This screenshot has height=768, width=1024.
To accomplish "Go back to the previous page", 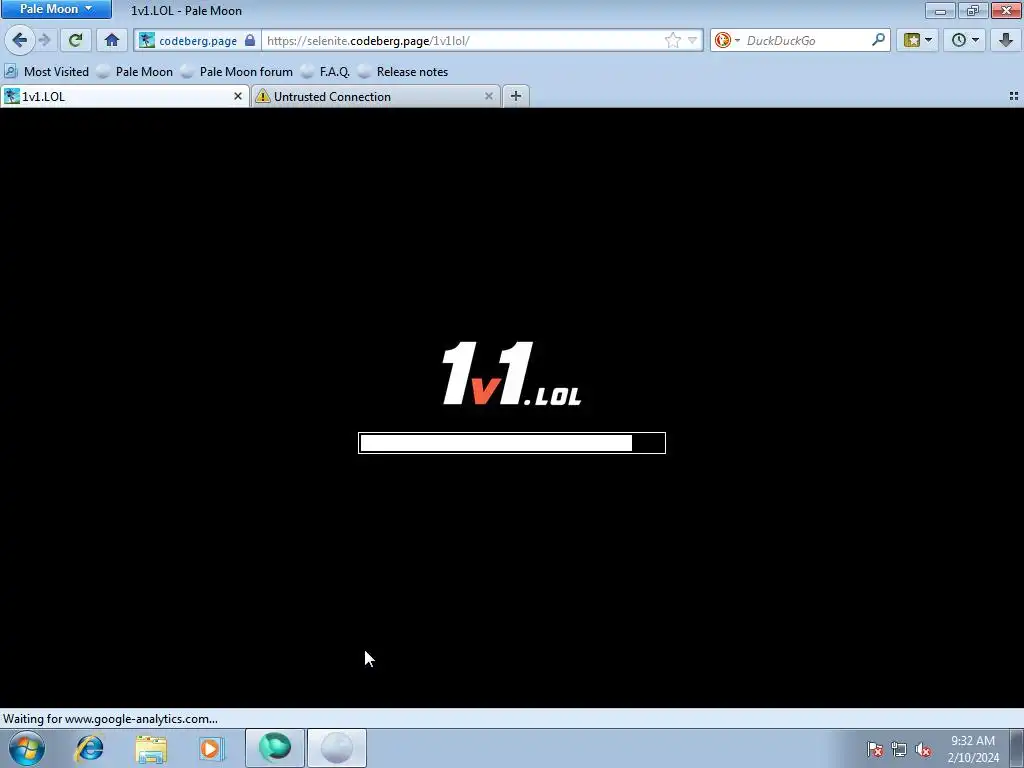I will (x=19, y=40).
